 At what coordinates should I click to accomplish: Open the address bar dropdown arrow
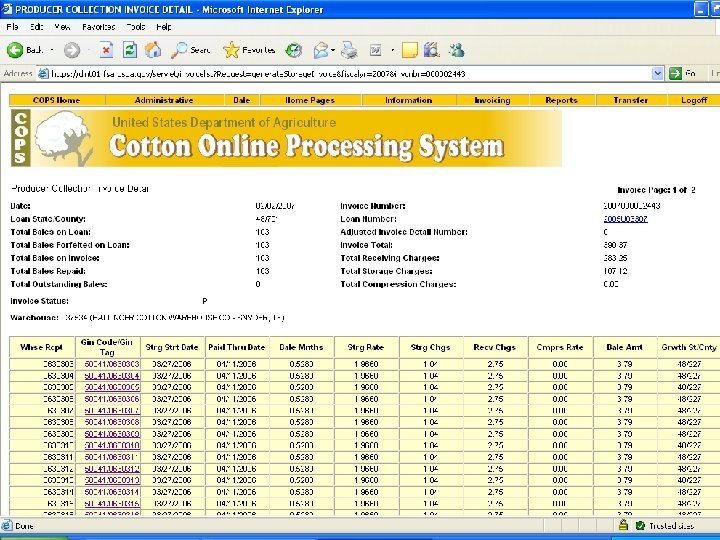tap(657, 73)
